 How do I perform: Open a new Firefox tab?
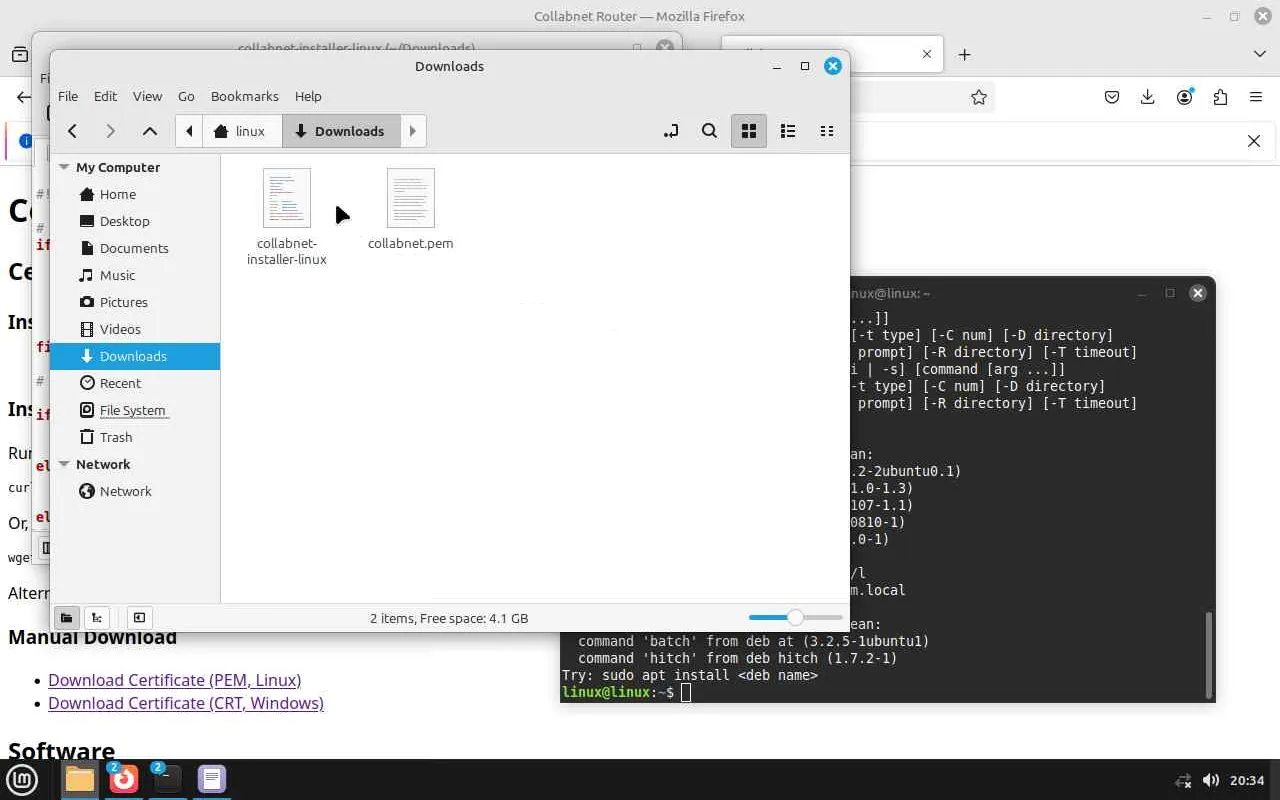[x=964, y=55]
